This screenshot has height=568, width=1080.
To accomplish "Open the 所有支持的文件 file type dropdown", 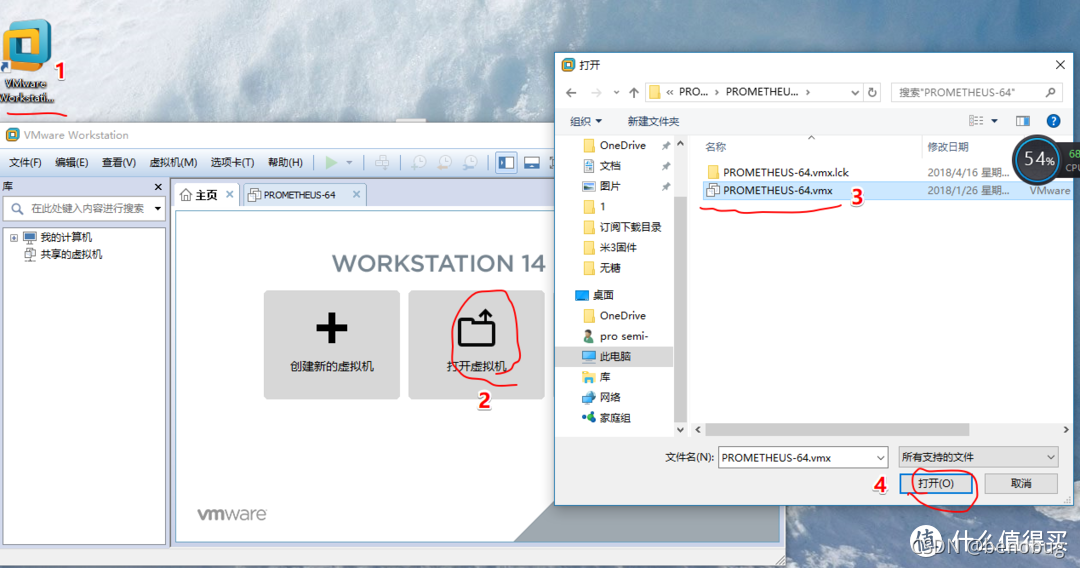I will point(978,457).
